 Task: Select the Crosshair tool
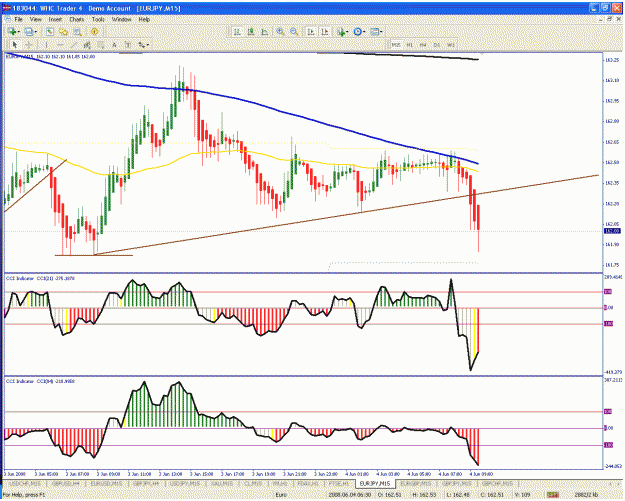point(29,45)
